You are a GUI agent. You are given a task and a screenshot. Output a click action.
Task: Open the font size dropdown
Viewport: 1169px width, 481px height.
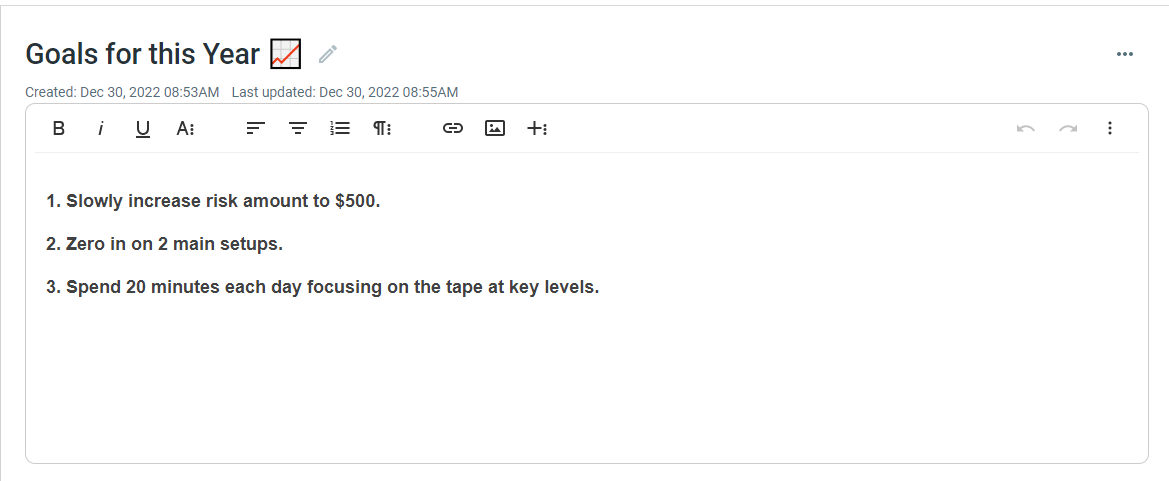[185, 128]
